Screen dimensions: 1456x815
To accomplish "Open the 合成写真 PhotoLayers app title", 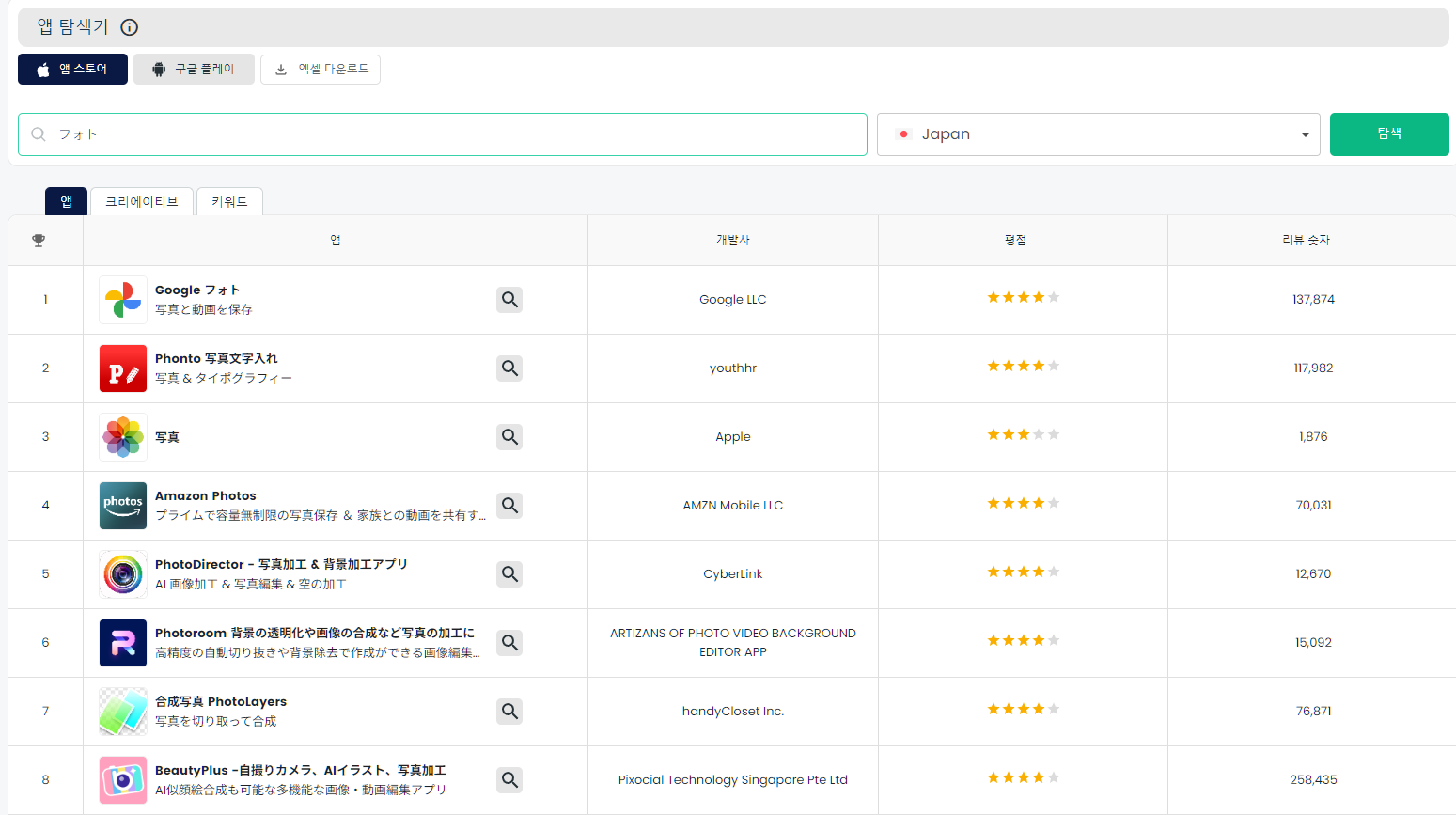I will tap(221, 702).
